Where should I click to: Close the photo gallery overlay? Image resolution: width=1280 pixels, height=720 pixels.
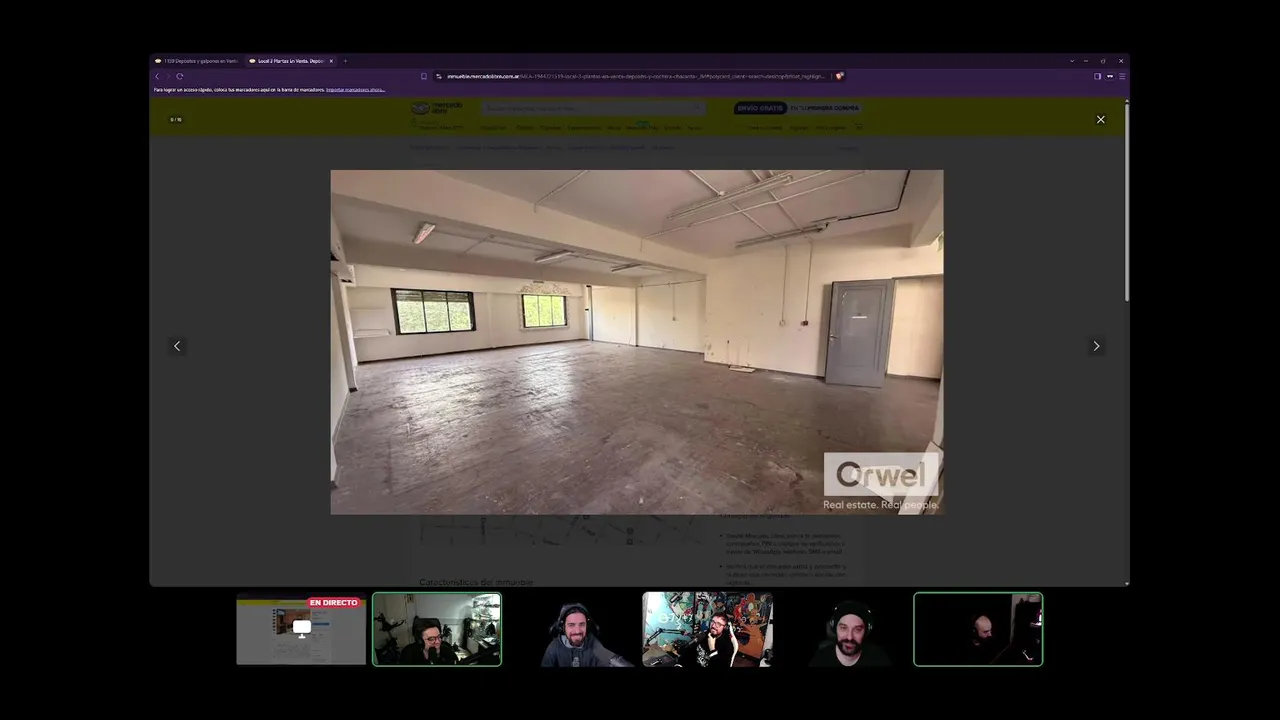[1101, 119]
